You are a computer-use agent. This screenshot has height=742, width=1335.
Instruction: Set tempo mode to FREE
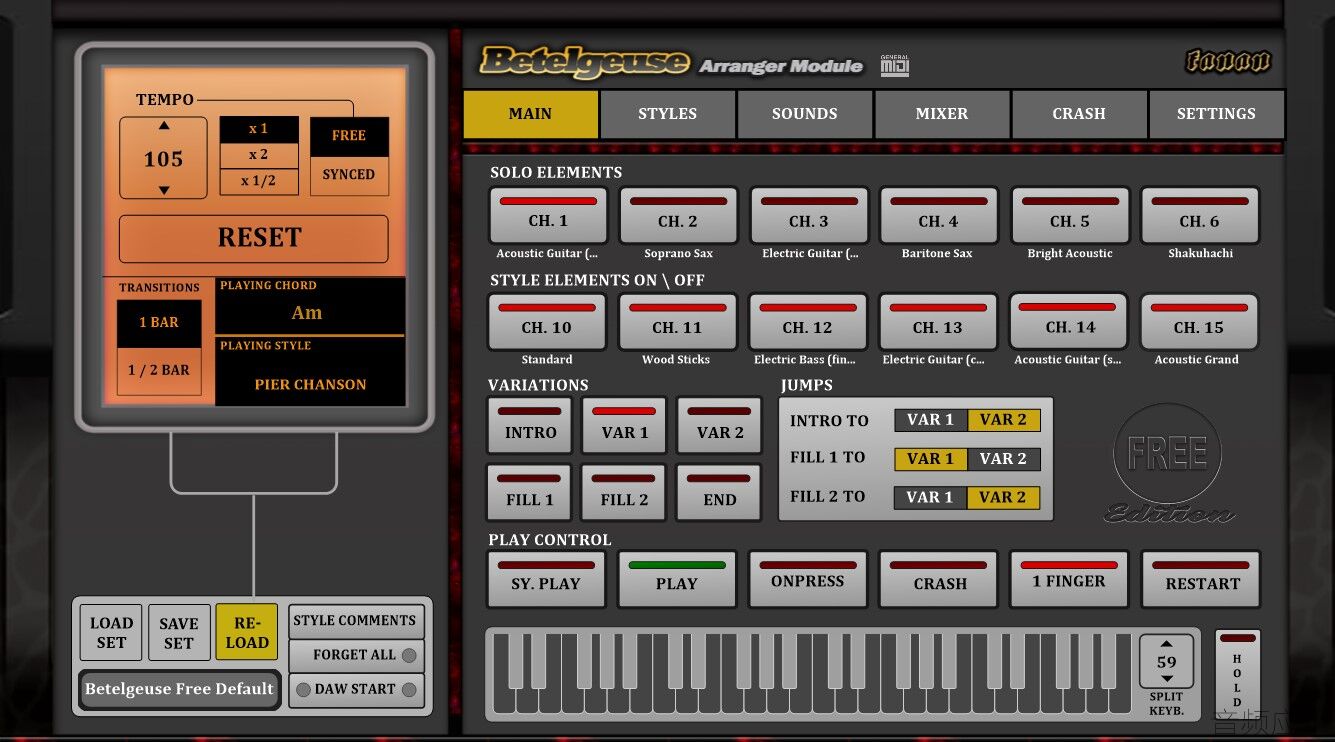tap(349, 136)
